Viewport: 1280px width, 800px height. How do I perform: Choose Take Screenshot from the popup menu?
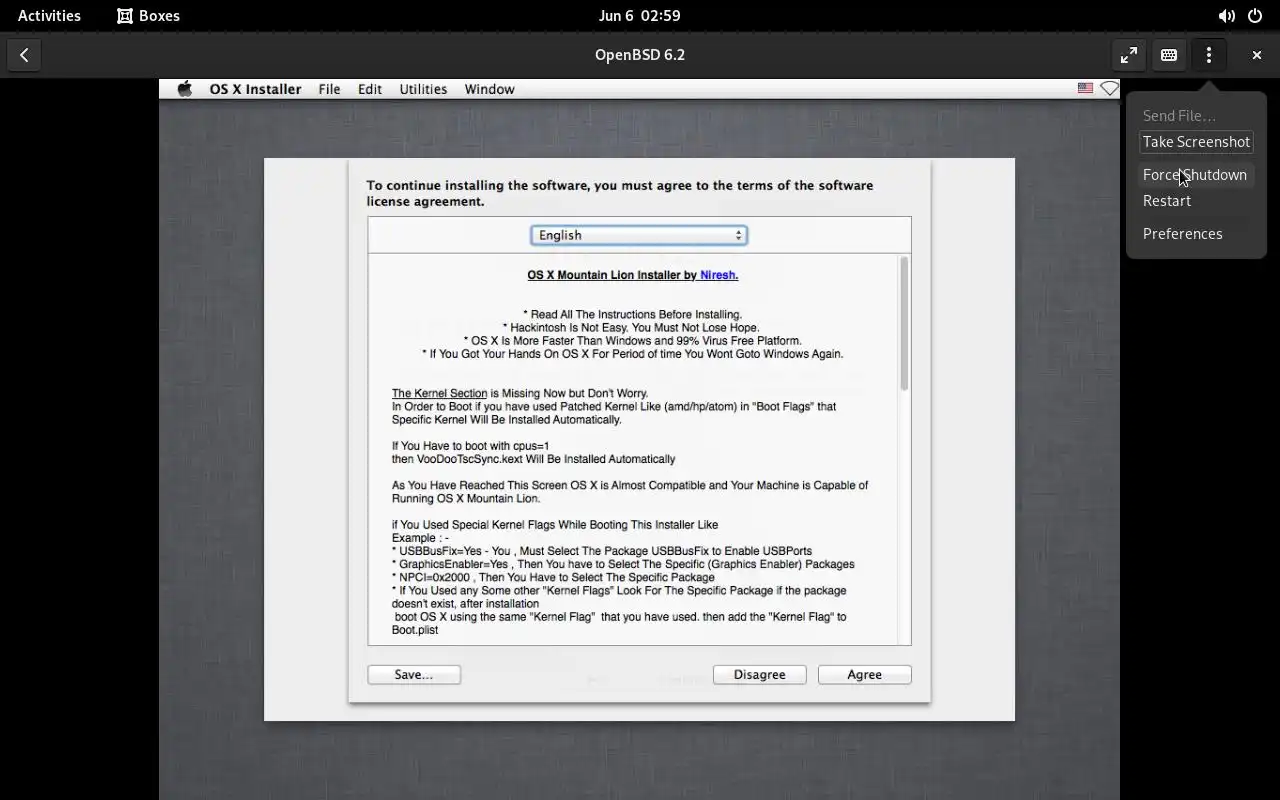click(x=1196, y=142)
